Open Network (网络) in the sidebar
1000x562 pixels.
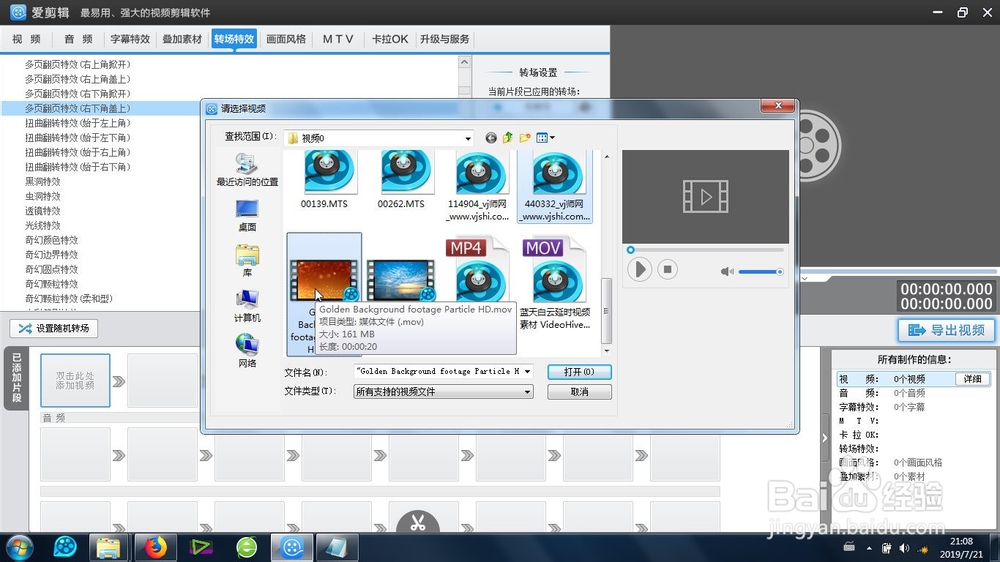pos(247,351)
